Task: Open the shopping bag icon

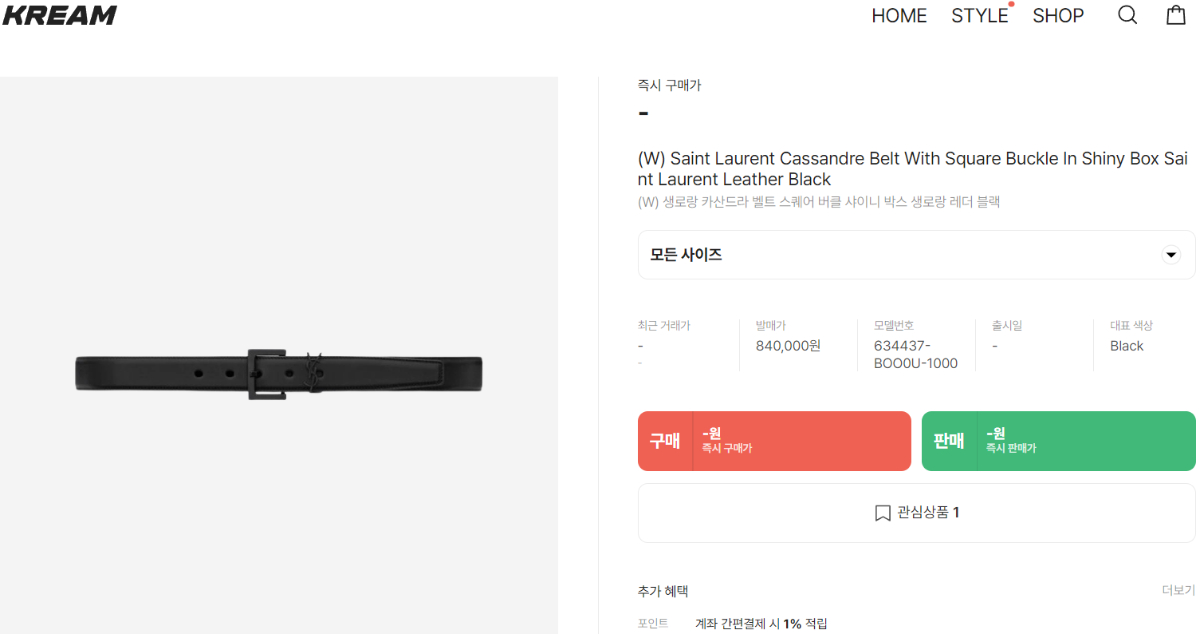Action: coord(1176,15)
